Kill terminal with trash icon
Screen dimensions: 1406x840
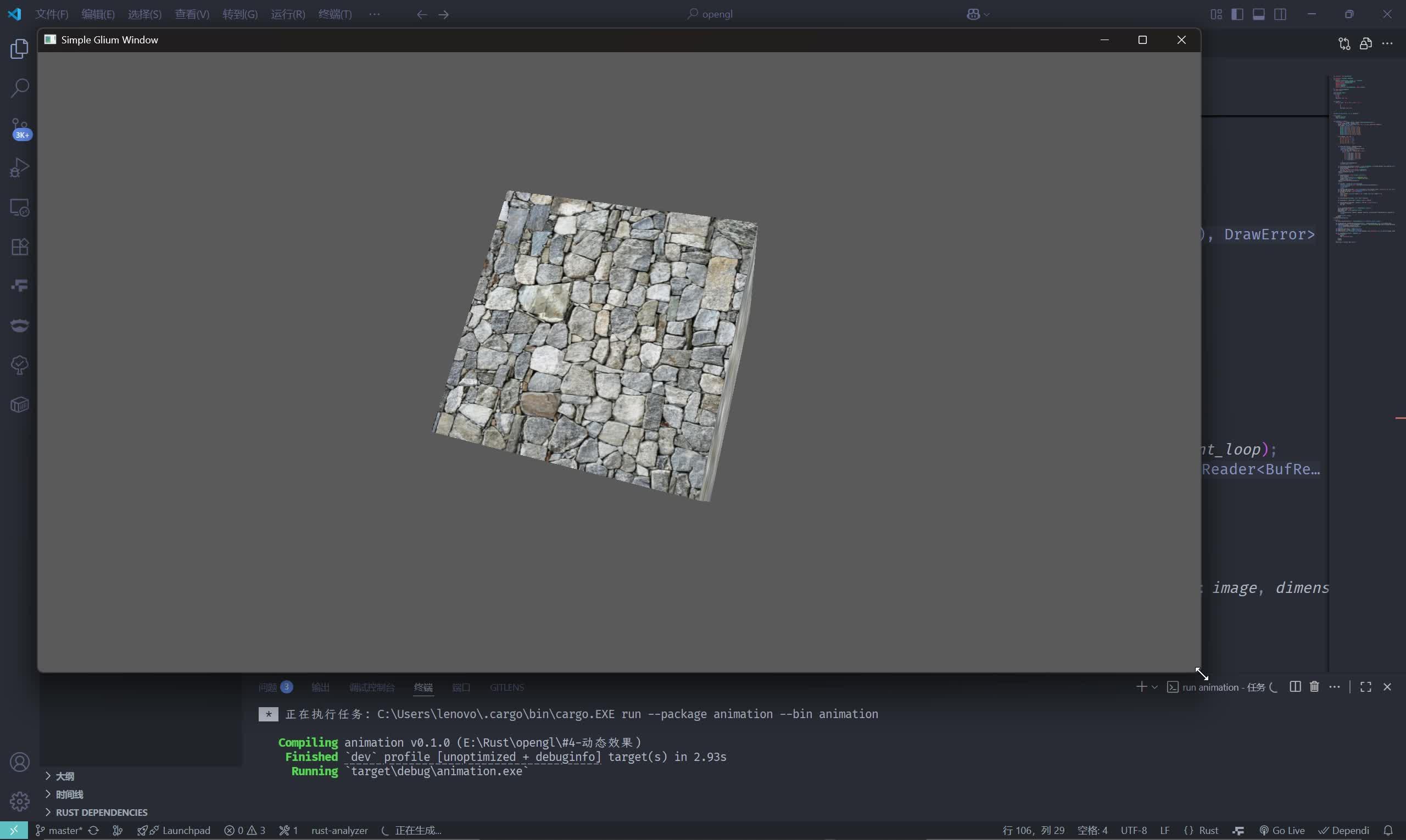pyautogui.click(x=1314, y=687)
